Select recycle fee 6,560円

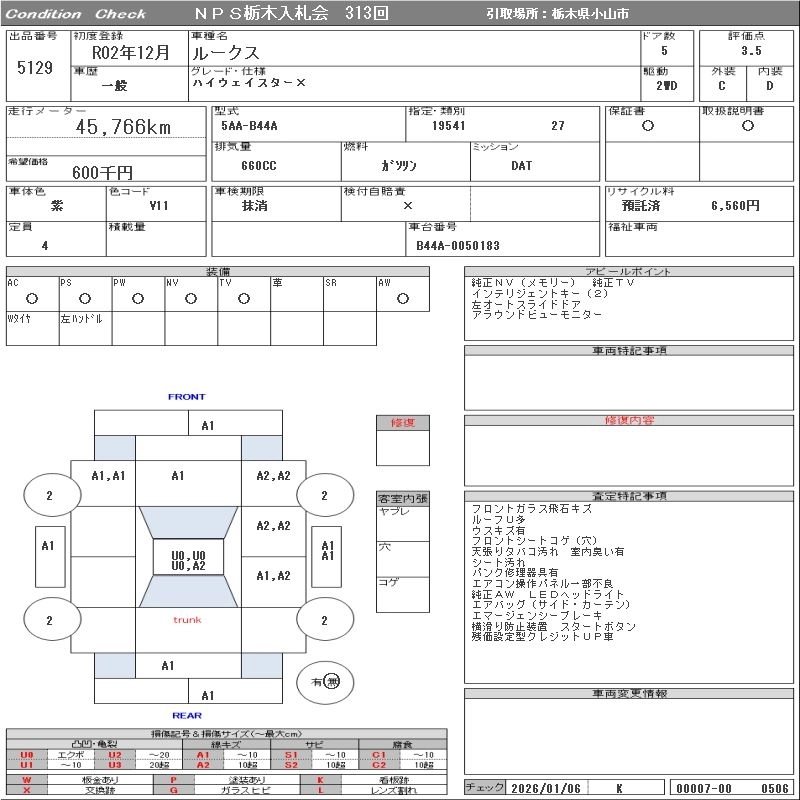[x=735, y=206]
